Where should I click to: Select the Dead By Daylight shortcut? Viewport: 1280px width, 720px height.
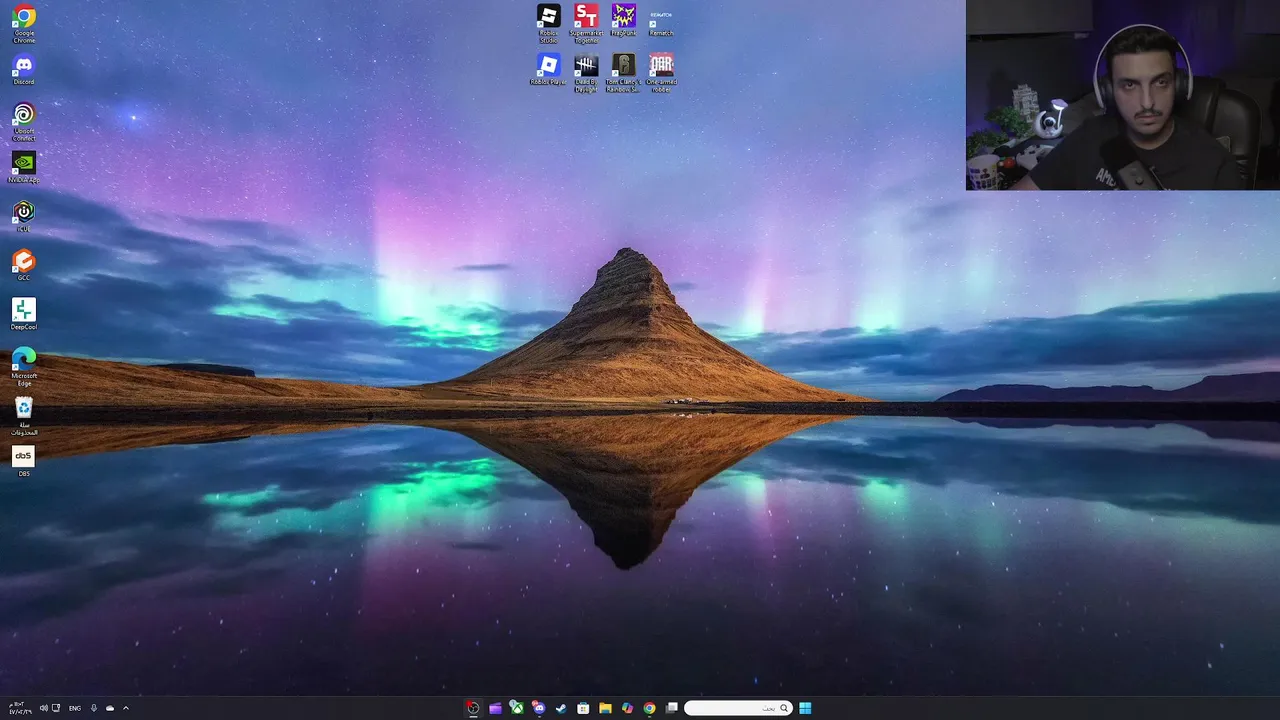click(x=586, y=74)
